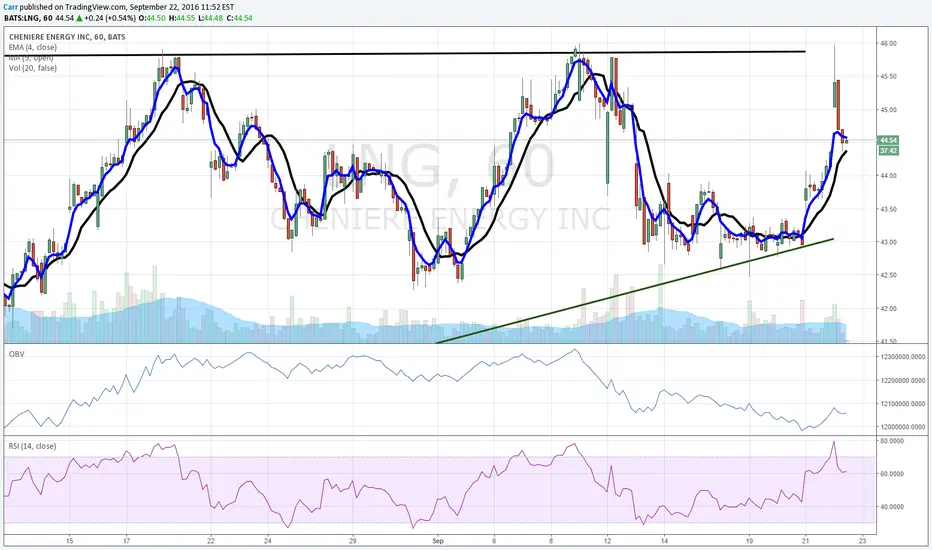
Task: Click the 45.00 price axis label
Action: tap(889, 110)
